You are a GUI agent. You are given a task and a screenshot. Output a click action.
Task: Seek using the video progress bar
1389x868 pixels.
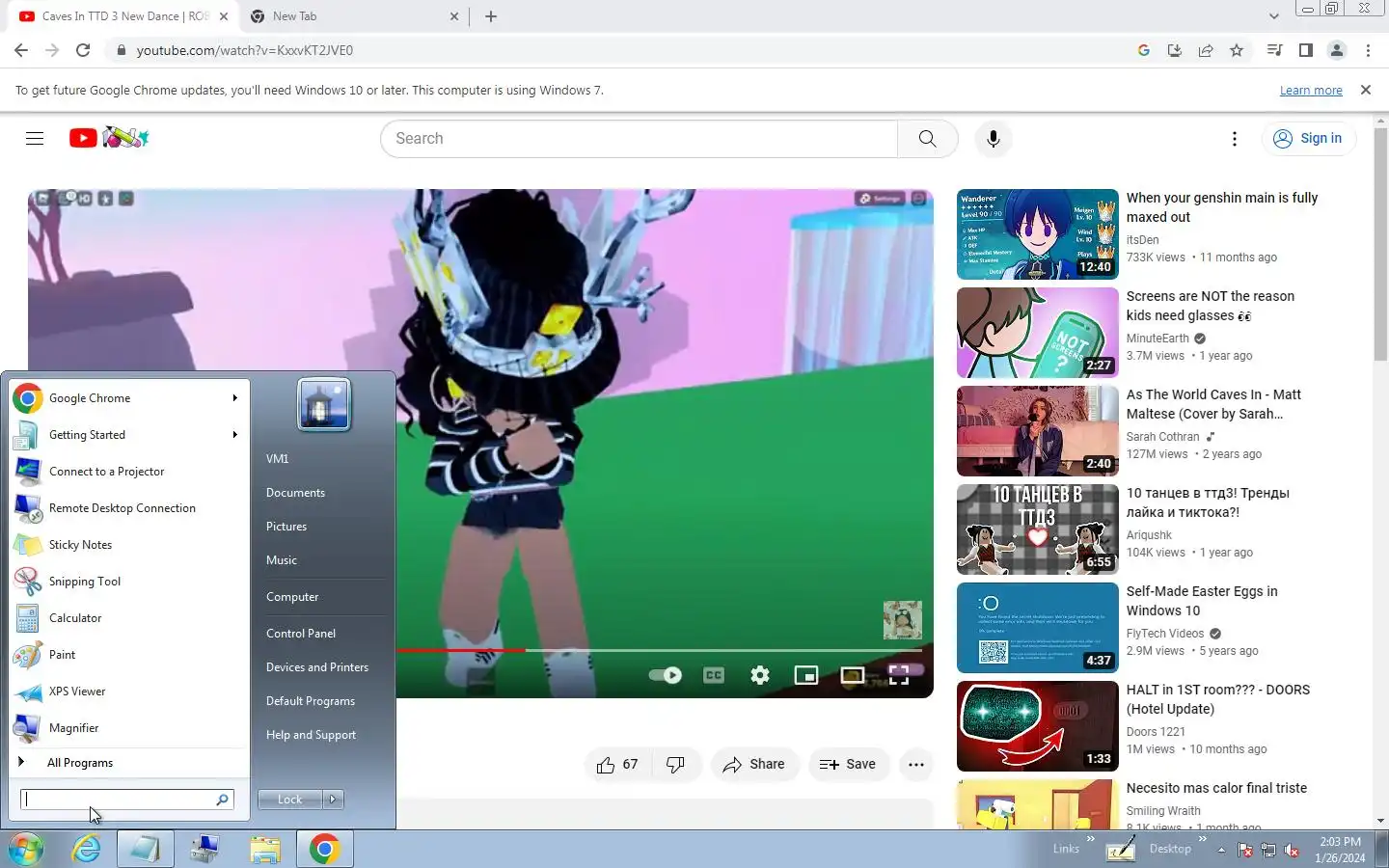pos(660,650)
